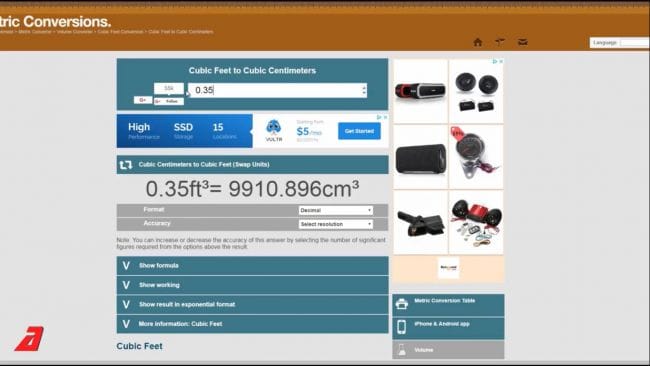Click the small advertiser logo below product ads
This screenshot has height=366, width=650.
pos(449,268)
